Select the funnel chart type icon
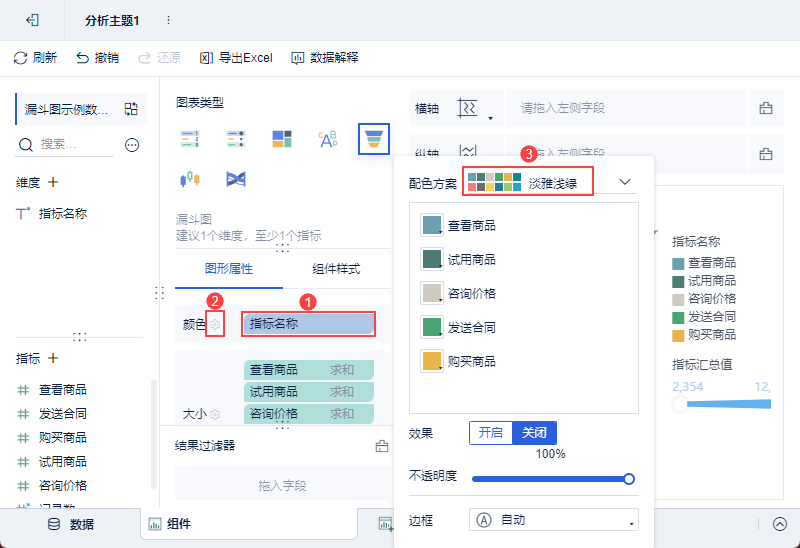 (374, 139)
